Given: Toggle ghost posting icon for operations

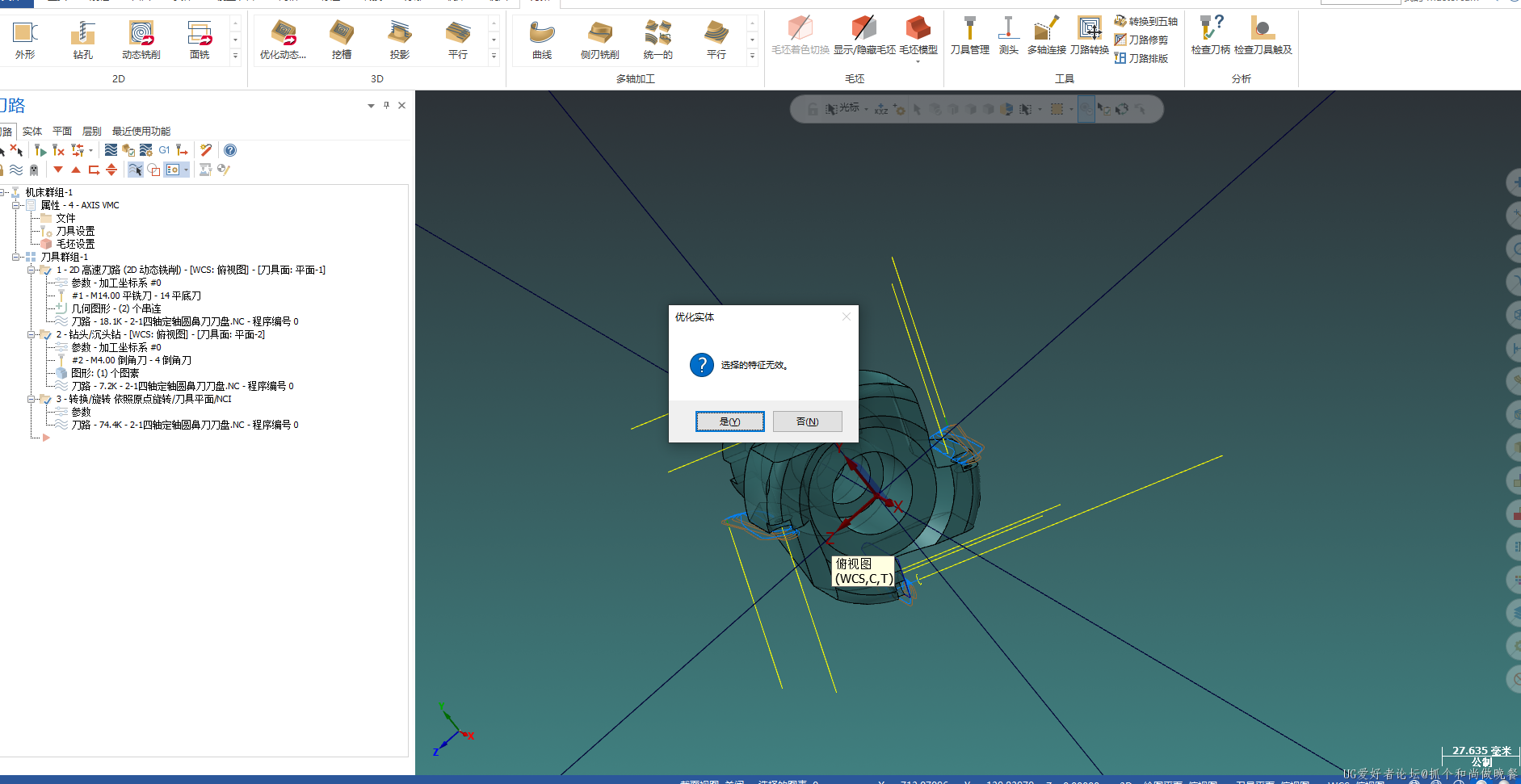Looking at the screenshot, I should 34,170.
